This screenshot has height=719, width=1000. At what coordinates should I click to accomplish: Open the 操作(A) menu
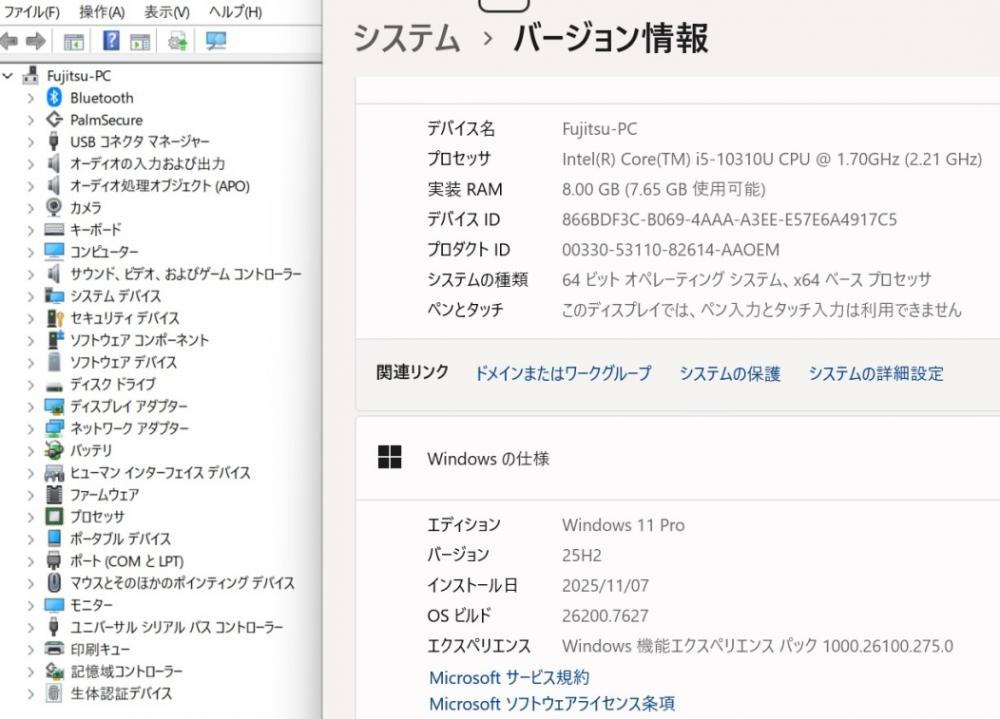click(101, 12)
